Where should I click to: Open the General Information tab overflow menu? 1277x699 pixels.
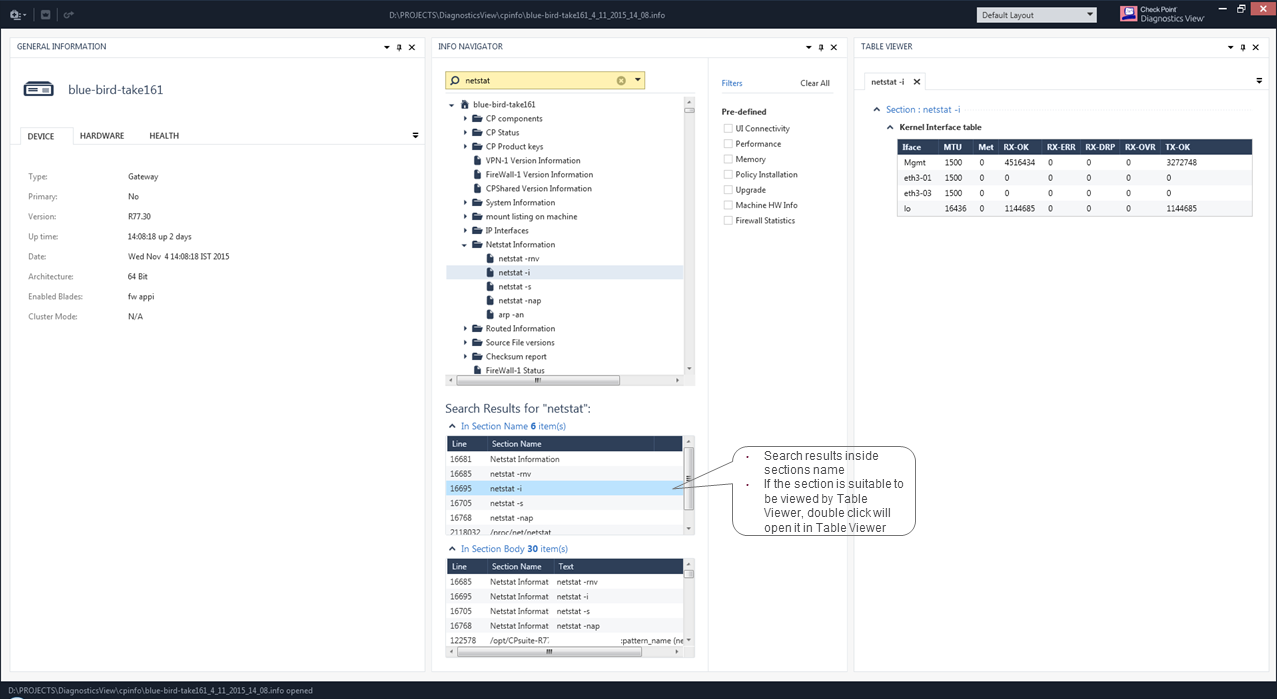tap(416, 136)
